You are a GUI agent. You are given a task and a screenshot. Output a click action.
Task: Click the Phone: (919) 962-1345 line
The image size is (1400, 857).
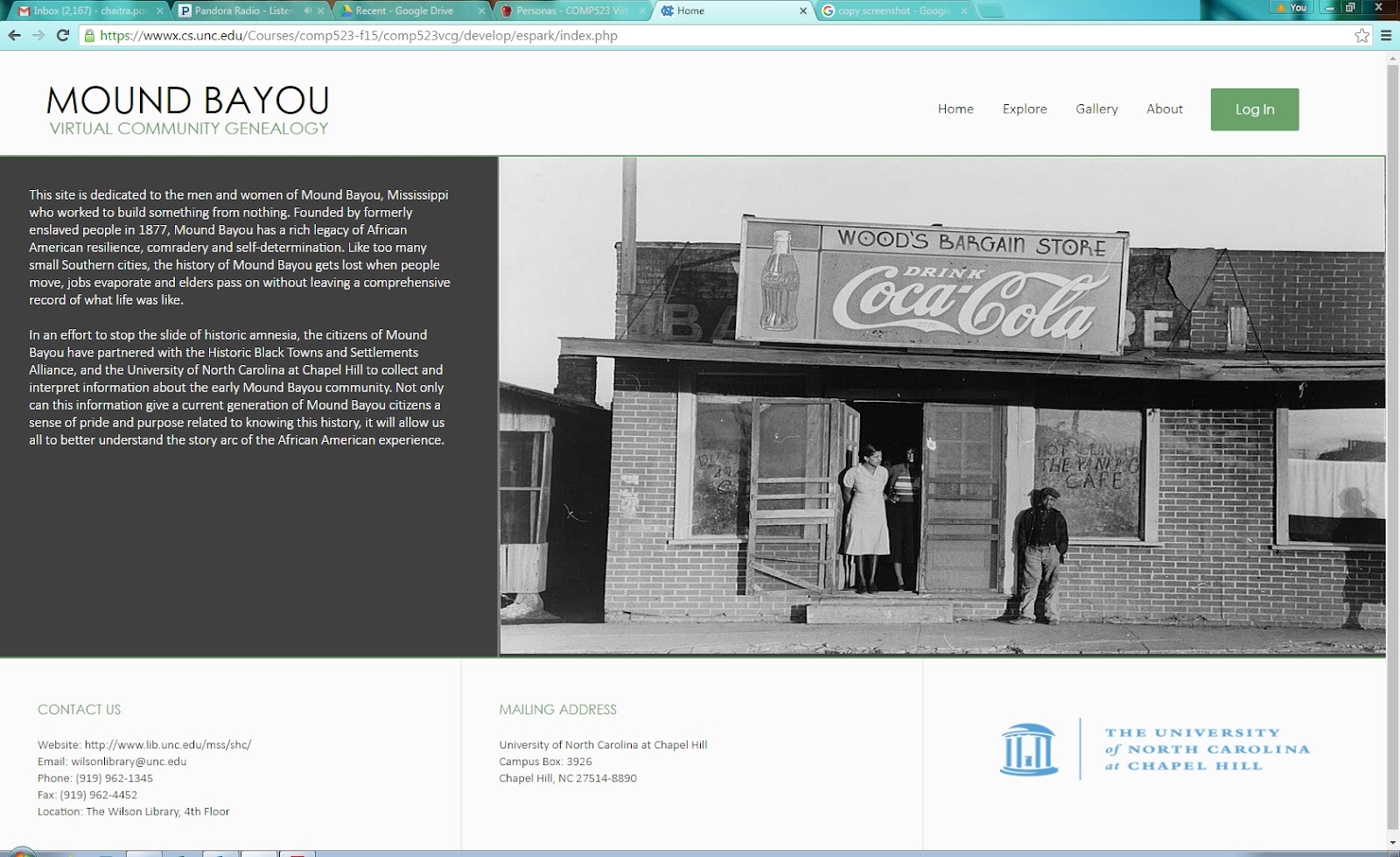[x=95, y=778]
